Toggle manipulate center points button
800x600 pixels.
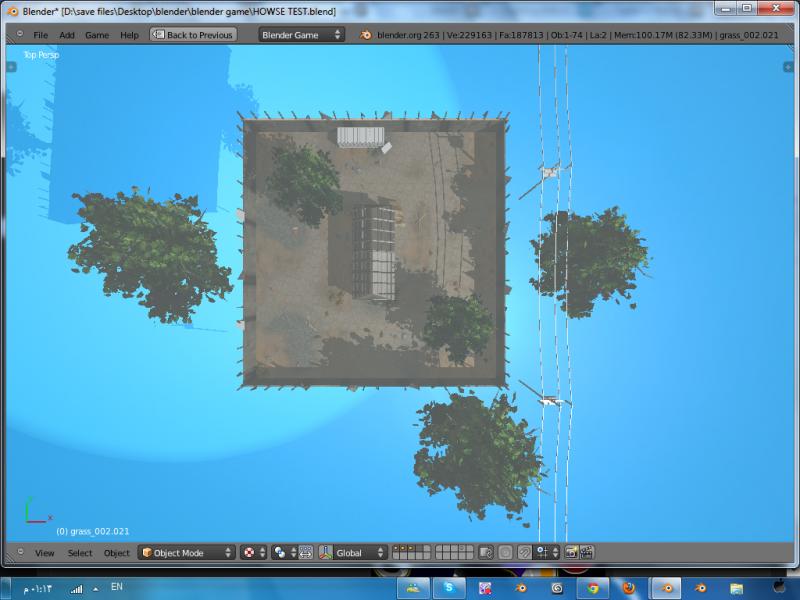pos(306,553)
